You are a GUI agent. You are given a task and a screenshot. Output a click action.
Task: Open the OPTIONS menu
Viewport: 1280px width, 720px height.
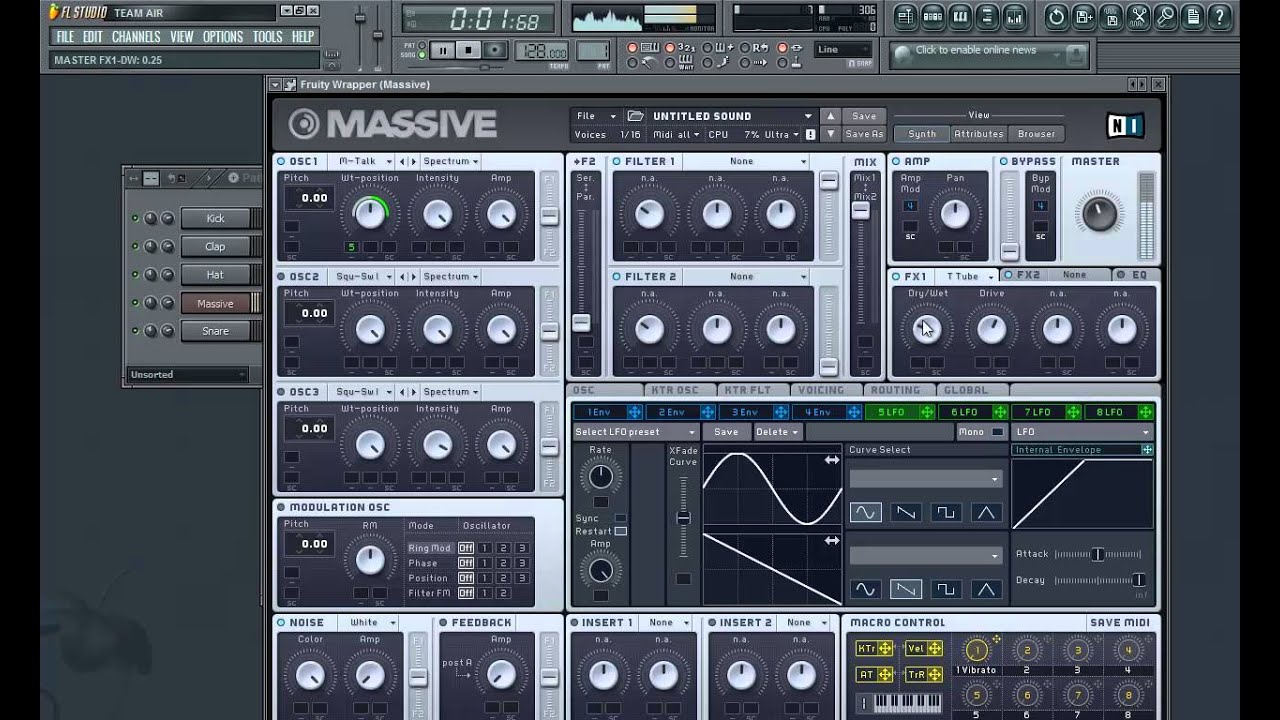[222, 36]
